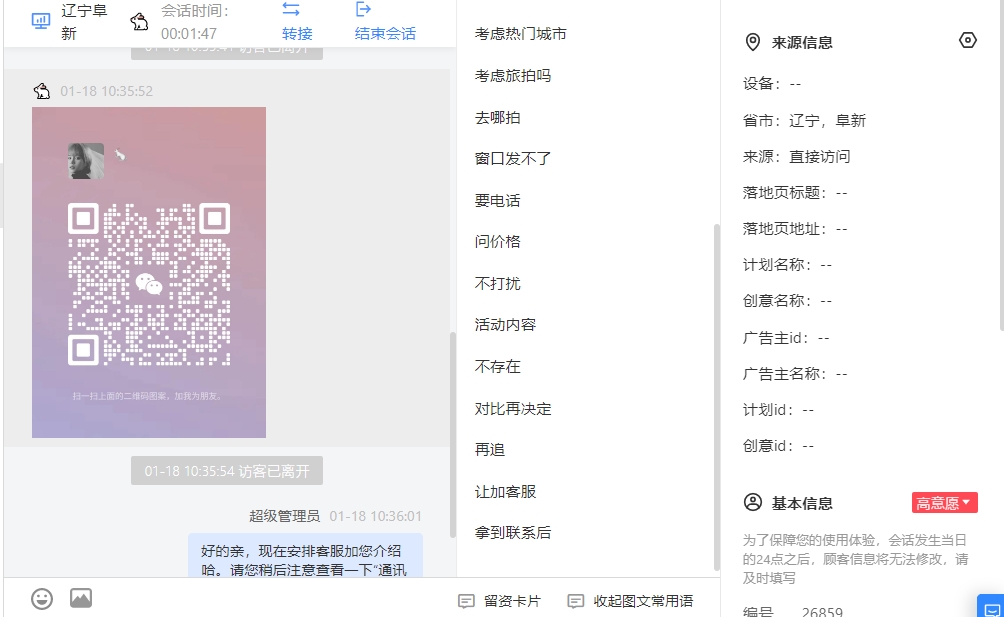This screenshot has height=617, width=1004.
Task: Choose the 活动内容 quick phrase
Action: (x=505, y=325)
